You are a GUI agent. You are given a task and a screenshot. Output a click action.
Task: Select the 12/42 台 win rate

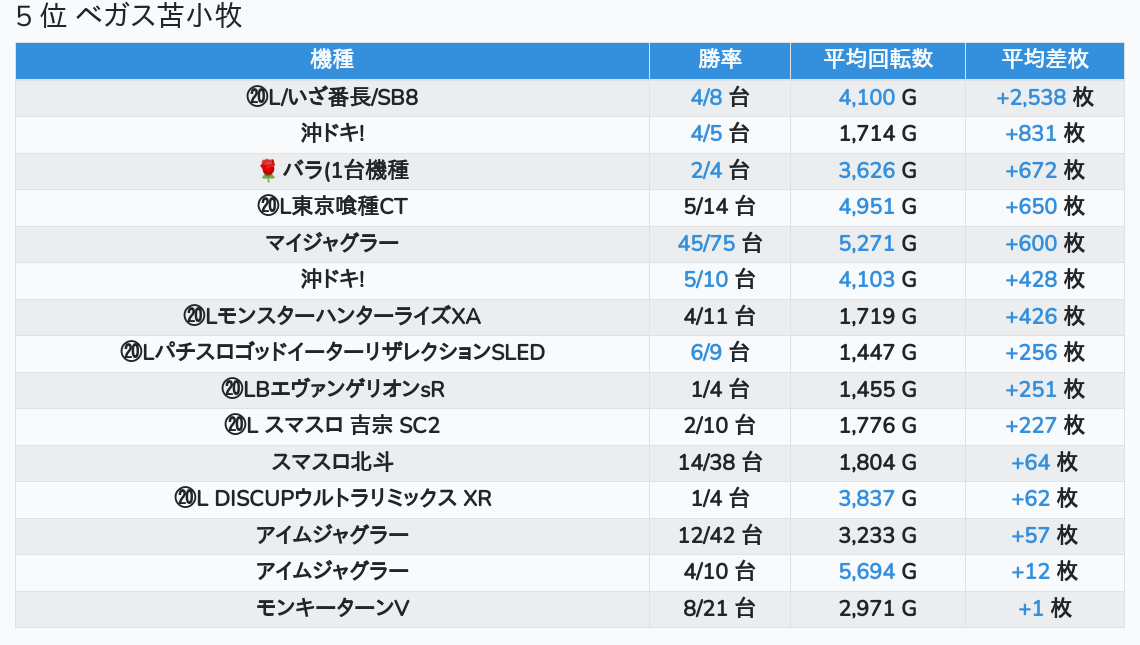coord(720,535)
